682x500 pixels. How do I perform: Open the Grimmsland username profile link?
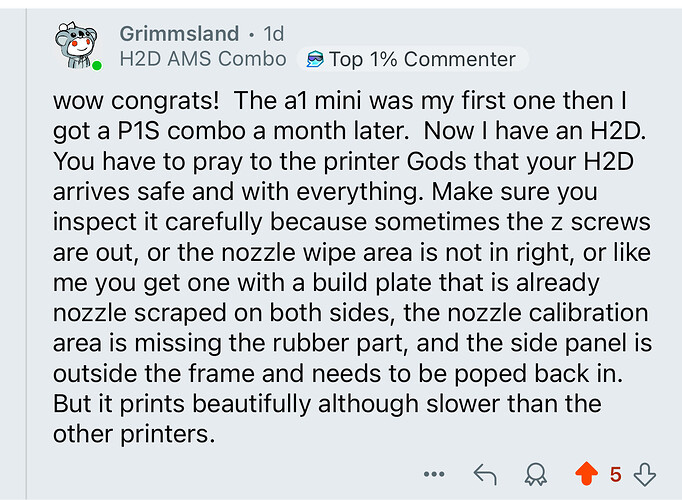[179, 34]
